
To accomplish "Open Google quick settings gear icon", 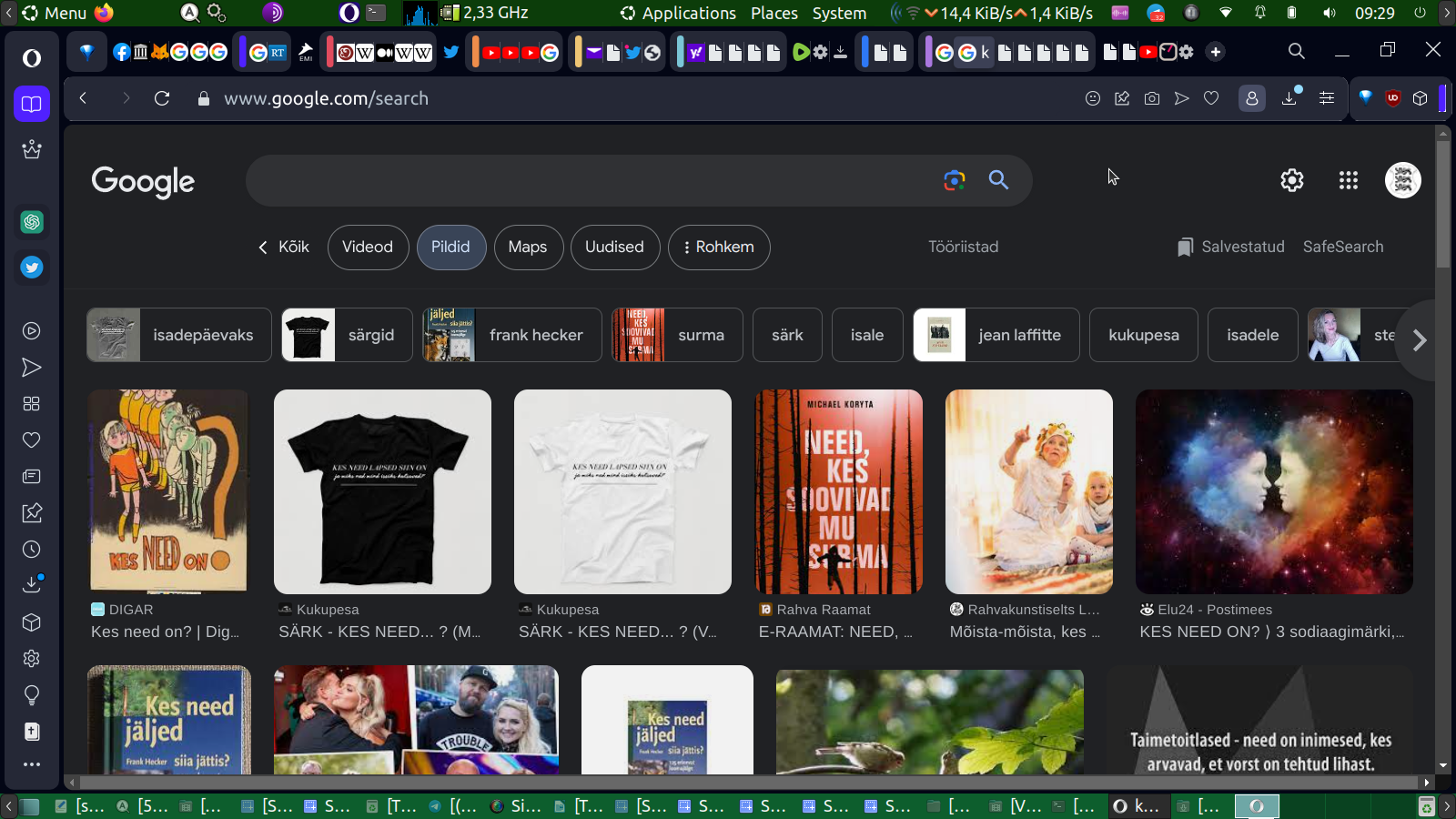I will 1291,180.
